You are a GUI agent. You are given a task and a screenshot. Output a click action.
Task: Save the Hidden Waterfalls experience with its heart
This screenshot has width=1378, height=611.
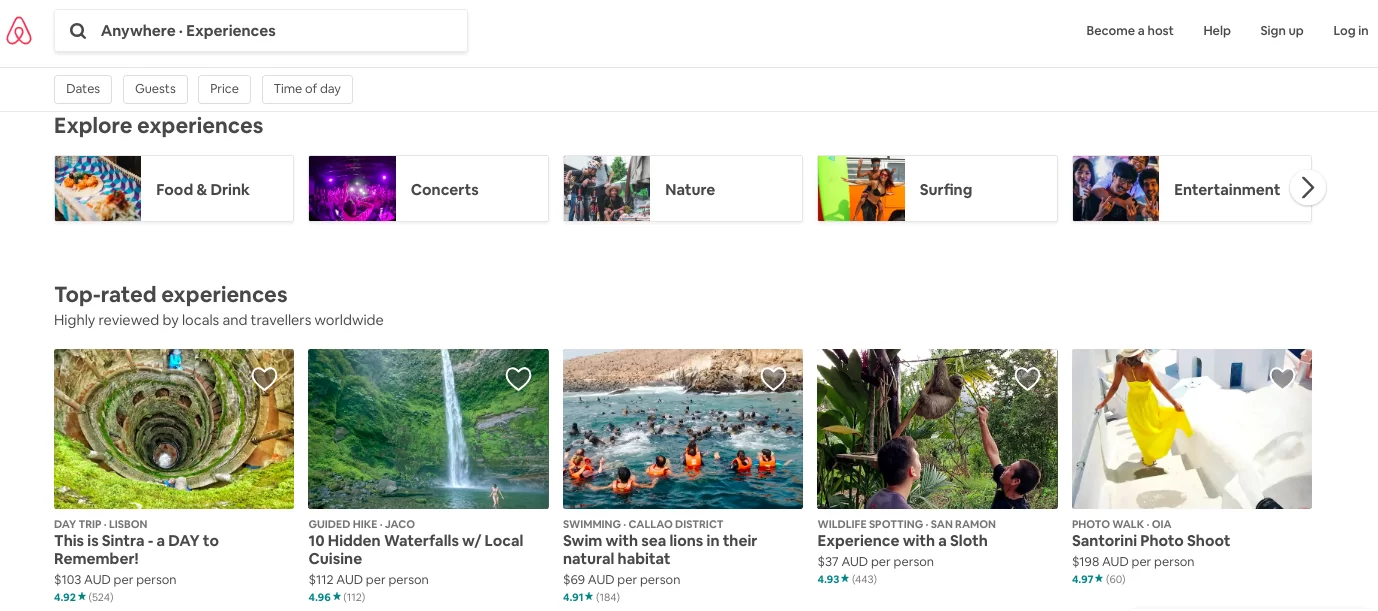tap(518, 378)
